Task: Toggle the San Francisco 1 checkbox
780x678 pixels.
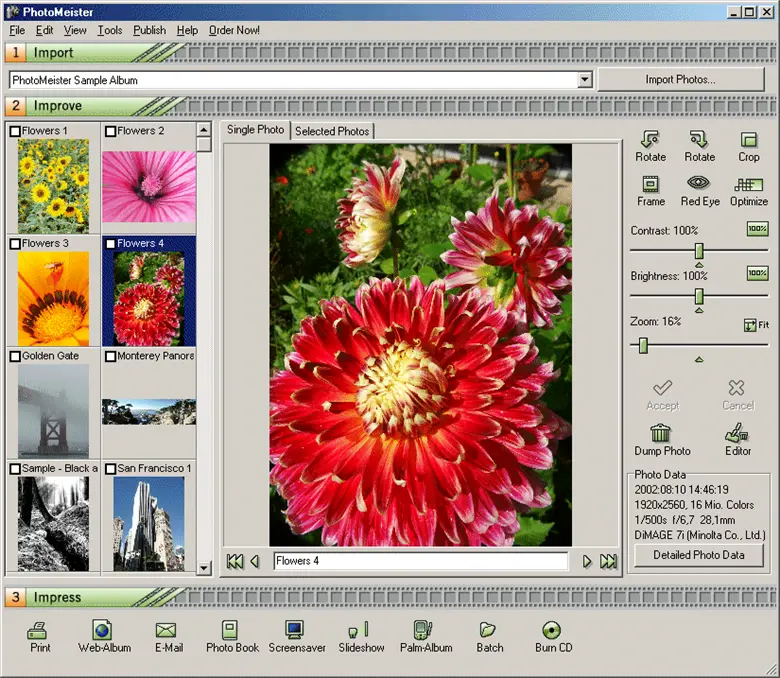Action: [x=110, y=469]
